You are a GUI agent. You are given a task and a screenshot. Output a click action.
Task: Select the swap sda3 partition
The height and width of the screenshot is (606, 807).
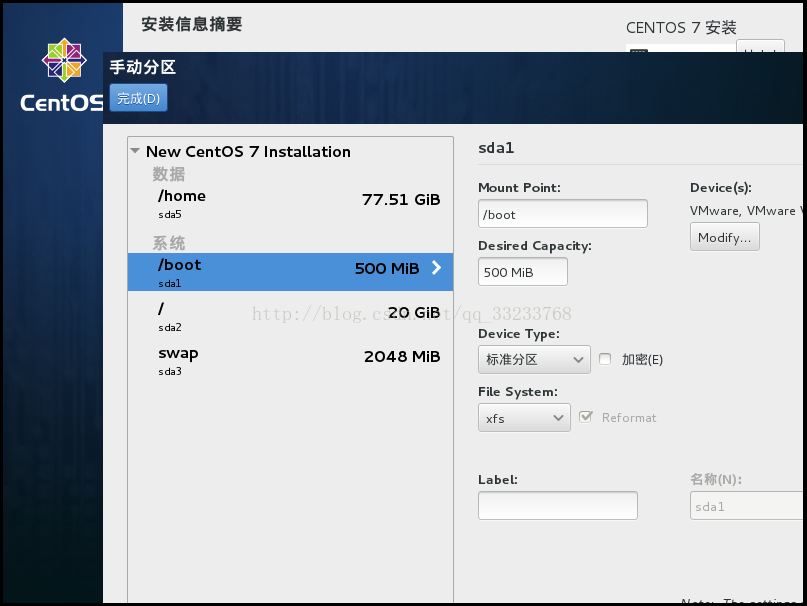click(x=290, y=361)
